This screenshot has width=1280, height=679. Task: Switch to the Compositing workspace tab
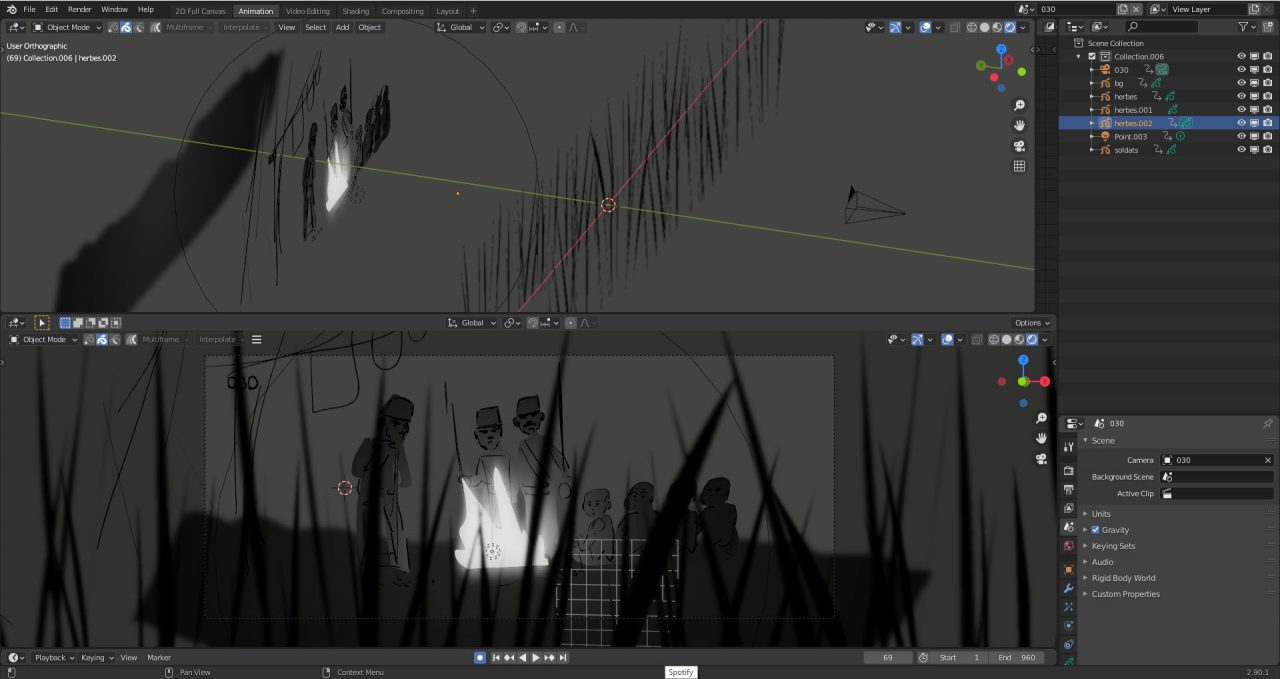[x=403, y=11]
